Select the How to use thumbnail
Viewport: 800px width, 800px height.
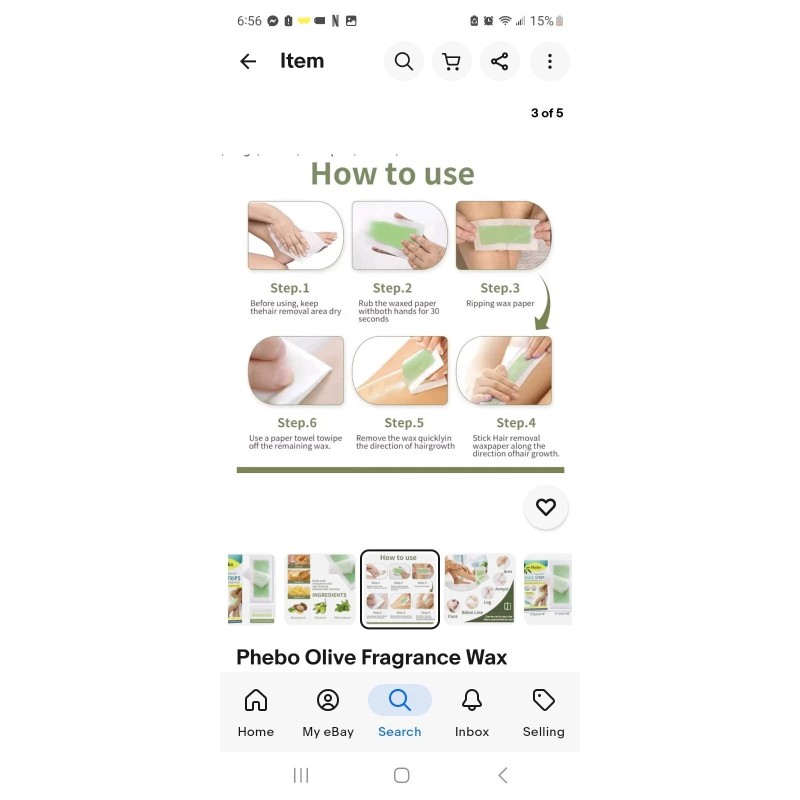(x=400, y=589)
